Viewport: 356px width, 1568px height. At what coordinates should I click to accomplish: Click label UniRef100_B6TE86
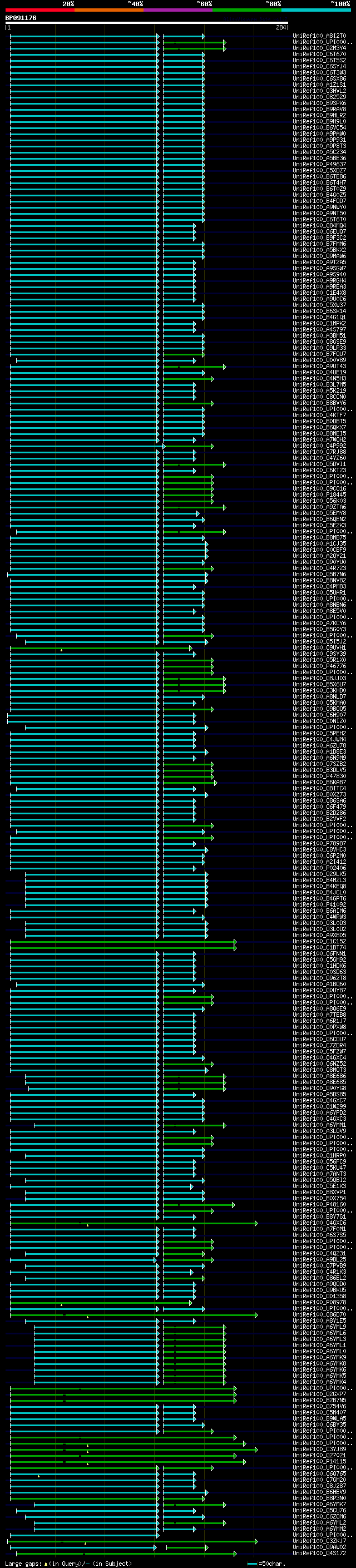pyautogui.click(x=319, y=176)
